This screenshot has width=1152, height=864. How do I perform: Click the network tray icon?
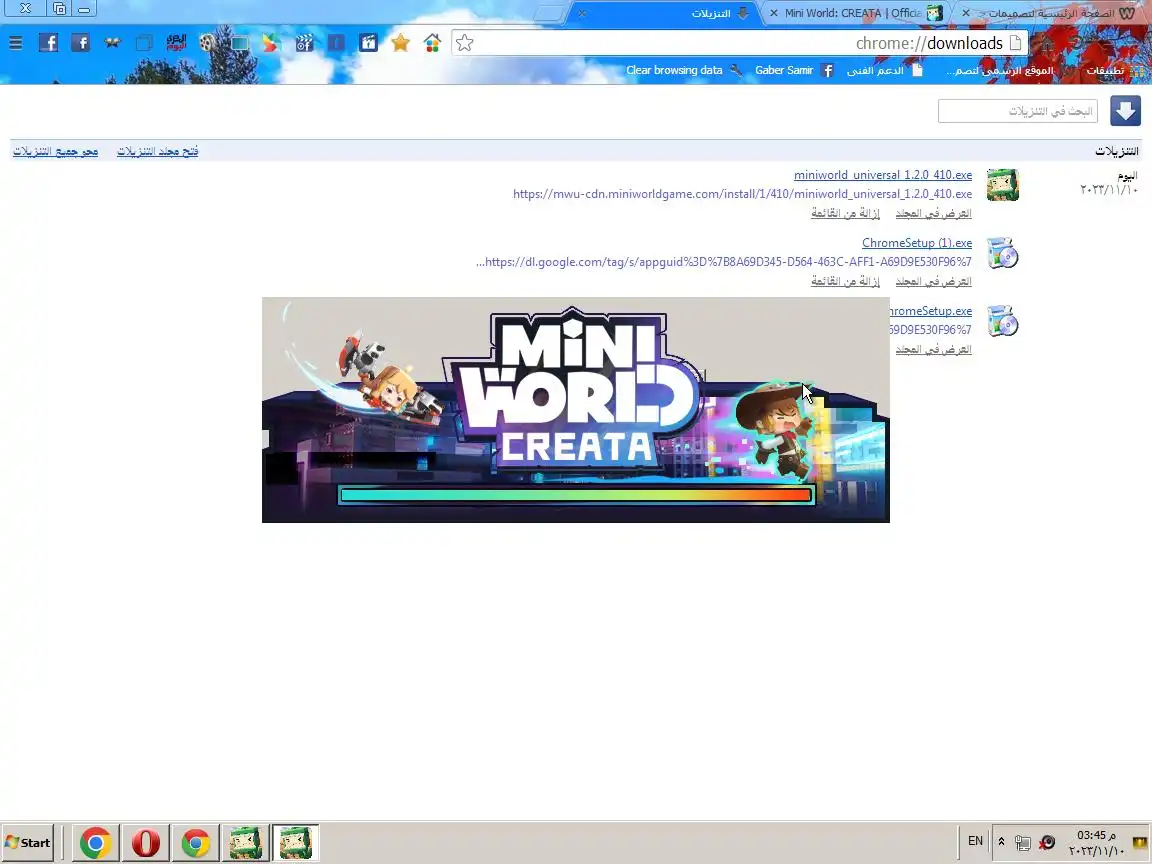[1022, 843]
